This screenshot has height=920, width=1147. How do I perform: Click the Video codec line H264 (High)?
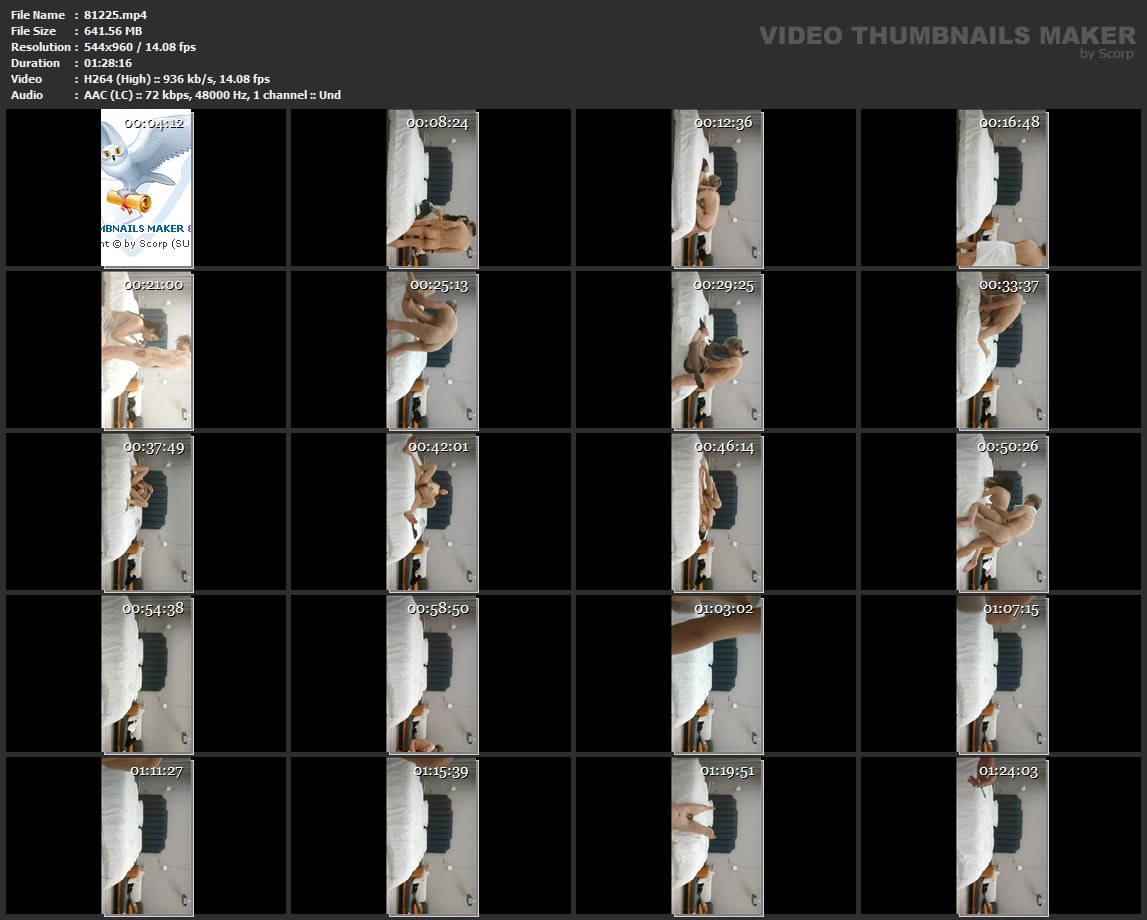[176, 79]
